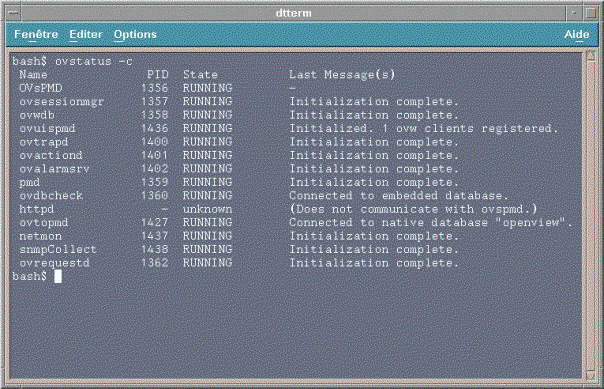The height and width of the screenshot is (389, 604).
Task: Click 'Initialized. 1 ovw clients registered.' message
Action: tap(423, 128)
